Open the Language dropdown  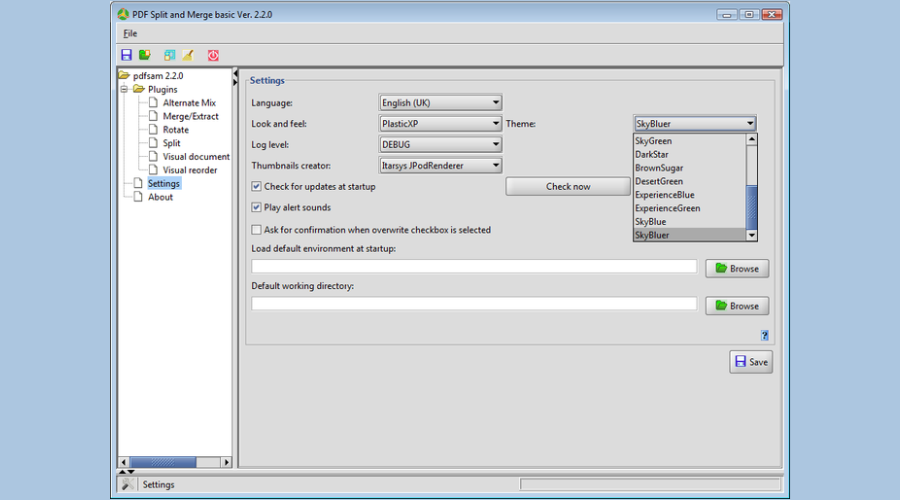coord(440,103)
